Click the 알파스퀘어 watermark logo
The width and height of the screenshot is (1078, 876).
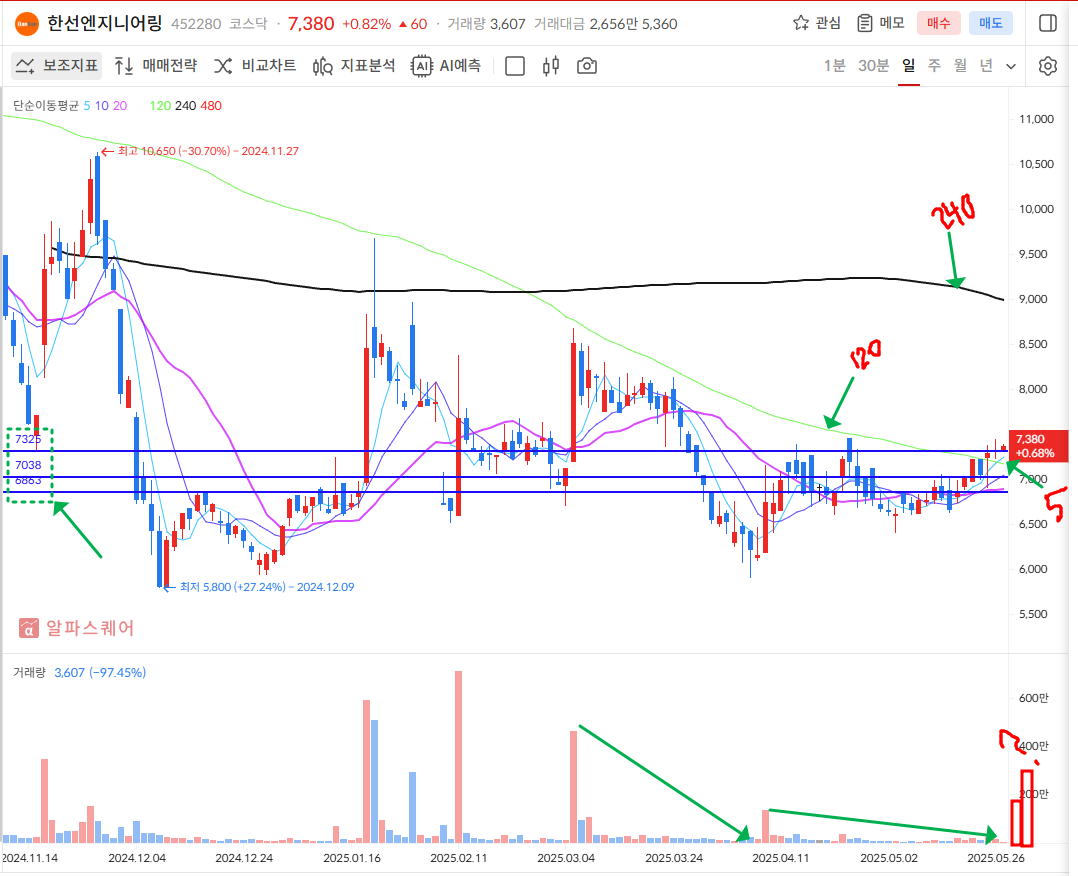[77, 628]
